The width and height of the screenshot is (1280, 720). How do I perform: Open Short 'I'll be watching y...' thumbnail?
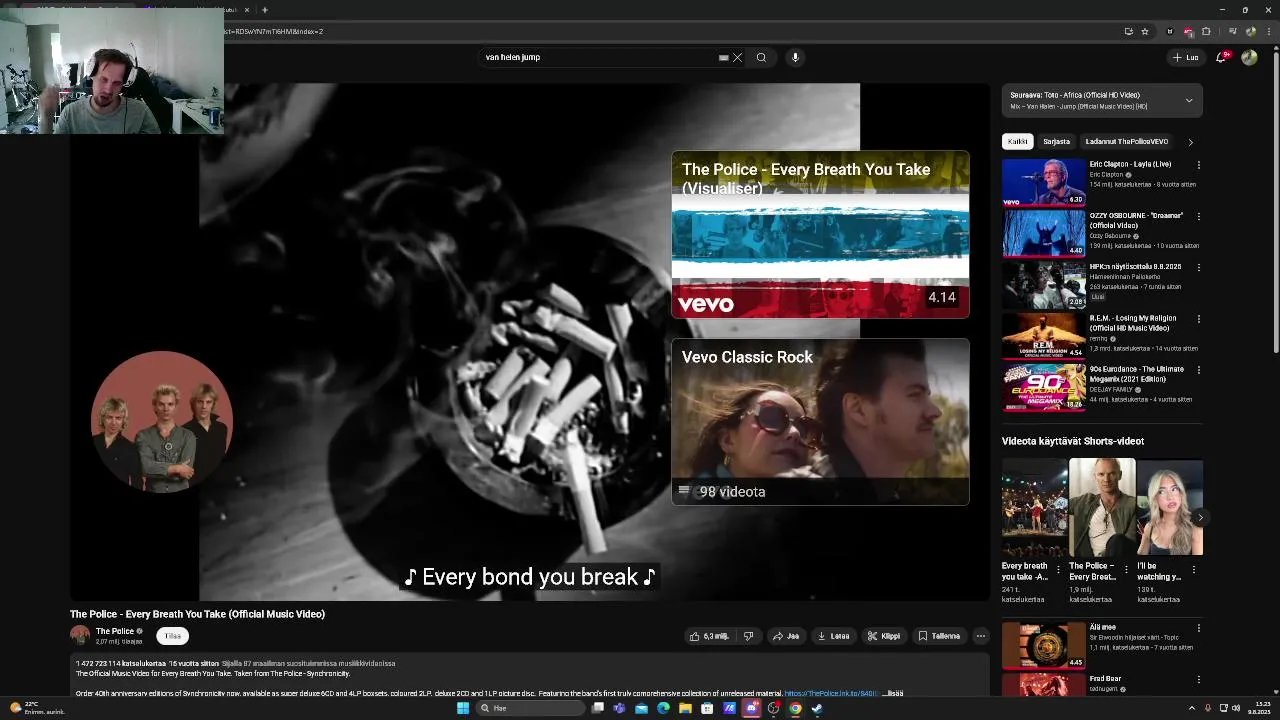[x=1170, y=507]
